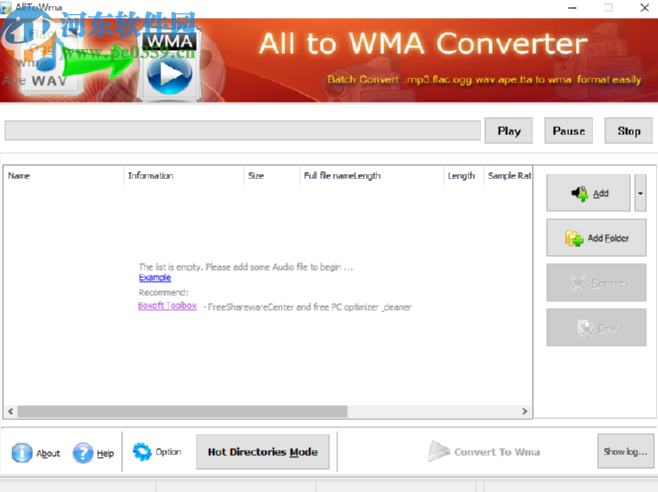
Task: Switch to Hot Directories Mode
Action: pos(263,452)
